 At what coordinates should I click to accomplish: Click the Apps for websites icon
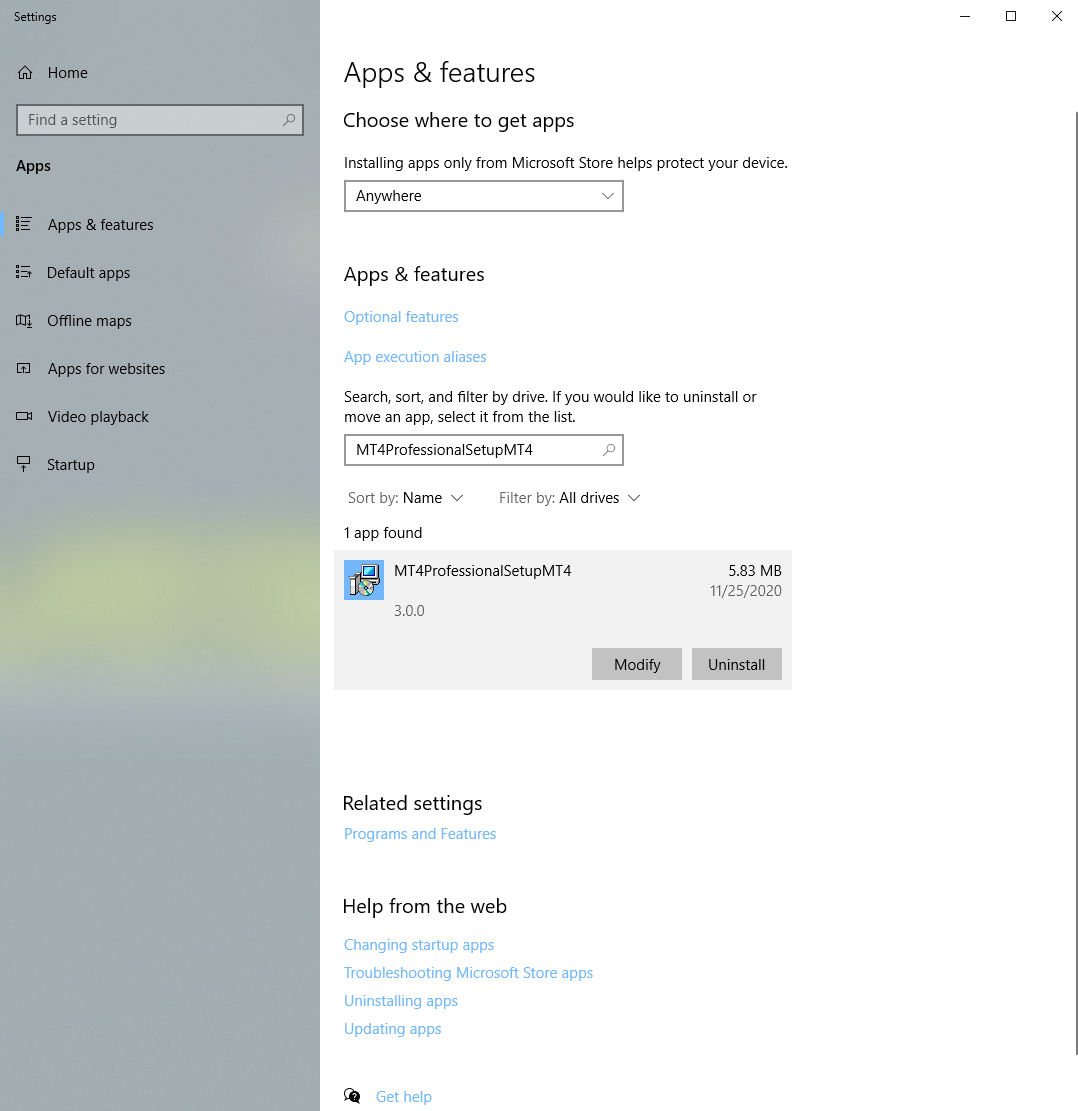(23, 368)
